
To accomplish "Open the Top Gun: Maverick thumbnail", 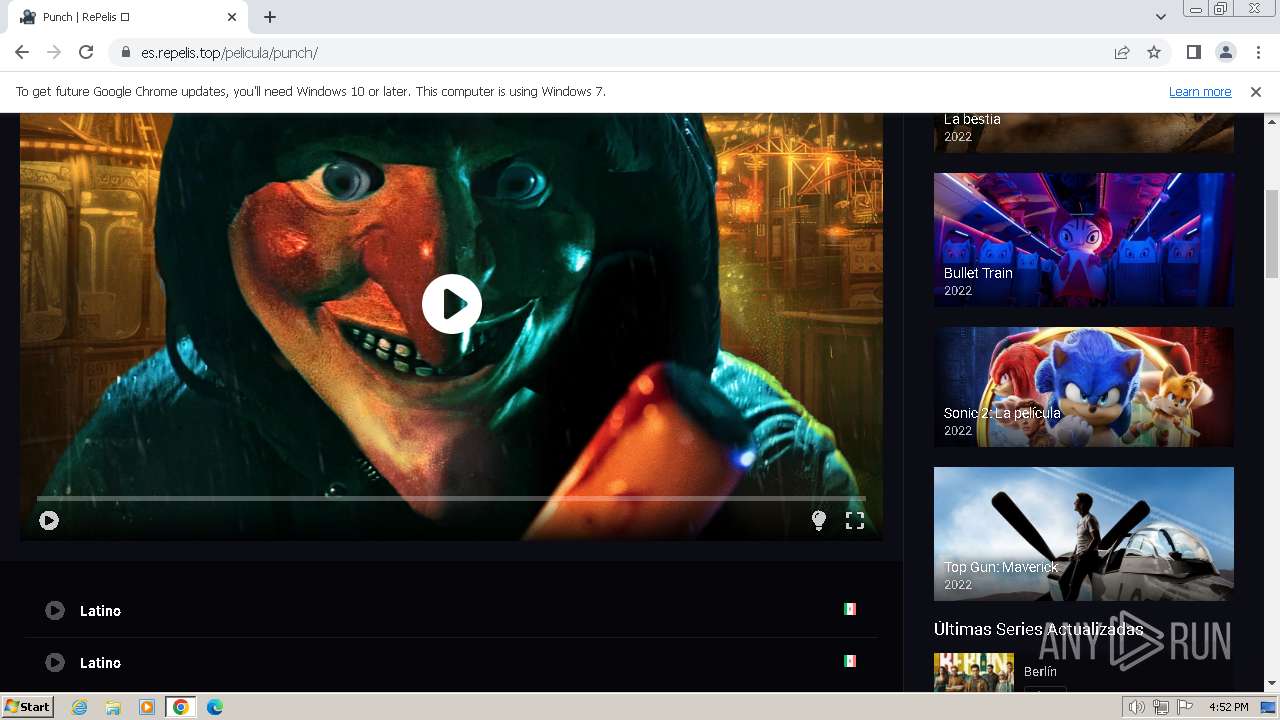I will 1084,534.
